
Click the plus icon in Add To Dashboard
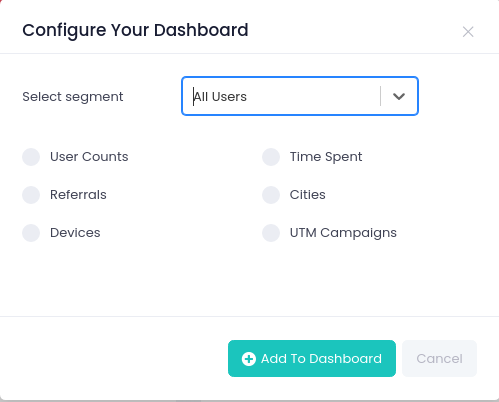pos(249,359)
